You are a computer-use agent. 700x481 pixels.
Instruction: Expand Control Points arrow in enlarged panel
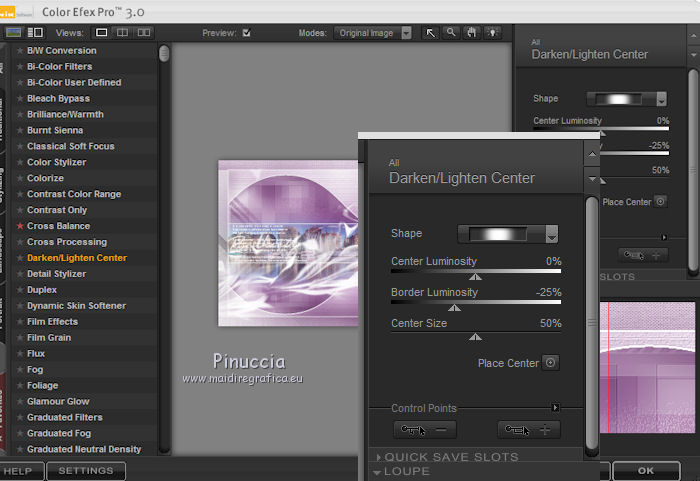[x=555, y=407]
